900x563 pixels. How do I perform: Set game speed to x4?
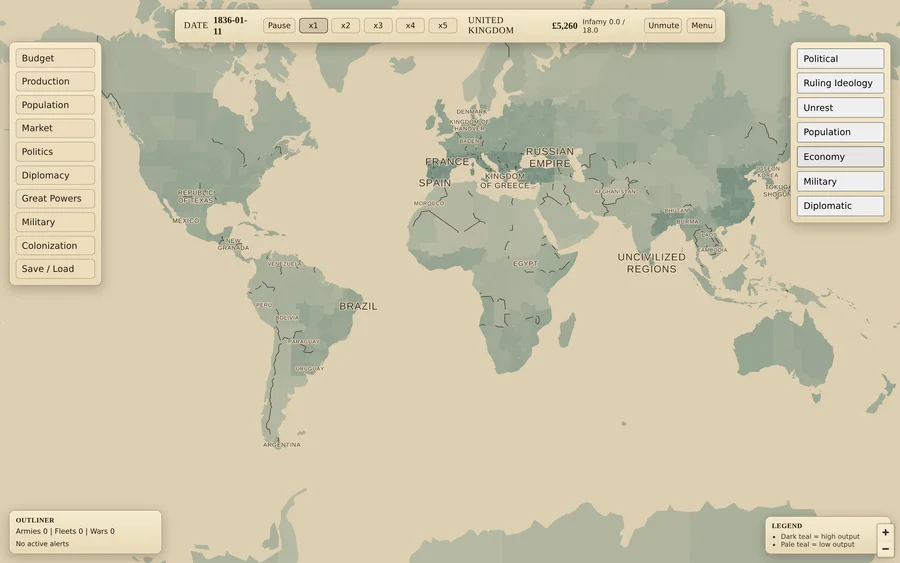pos(410,25)
